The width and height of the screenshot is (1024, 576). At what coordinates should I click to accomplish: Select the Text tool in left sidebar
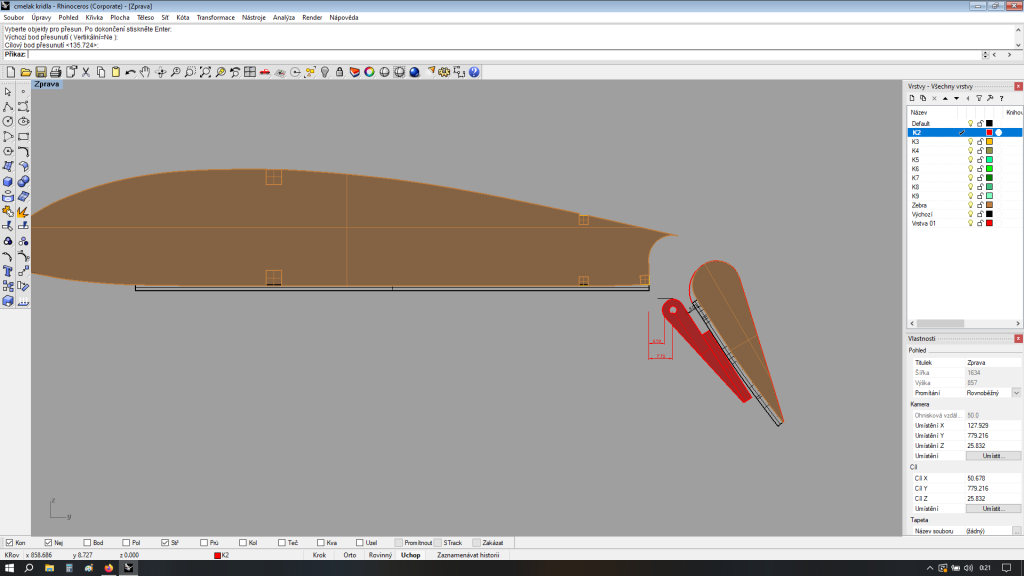coord(8,272)
